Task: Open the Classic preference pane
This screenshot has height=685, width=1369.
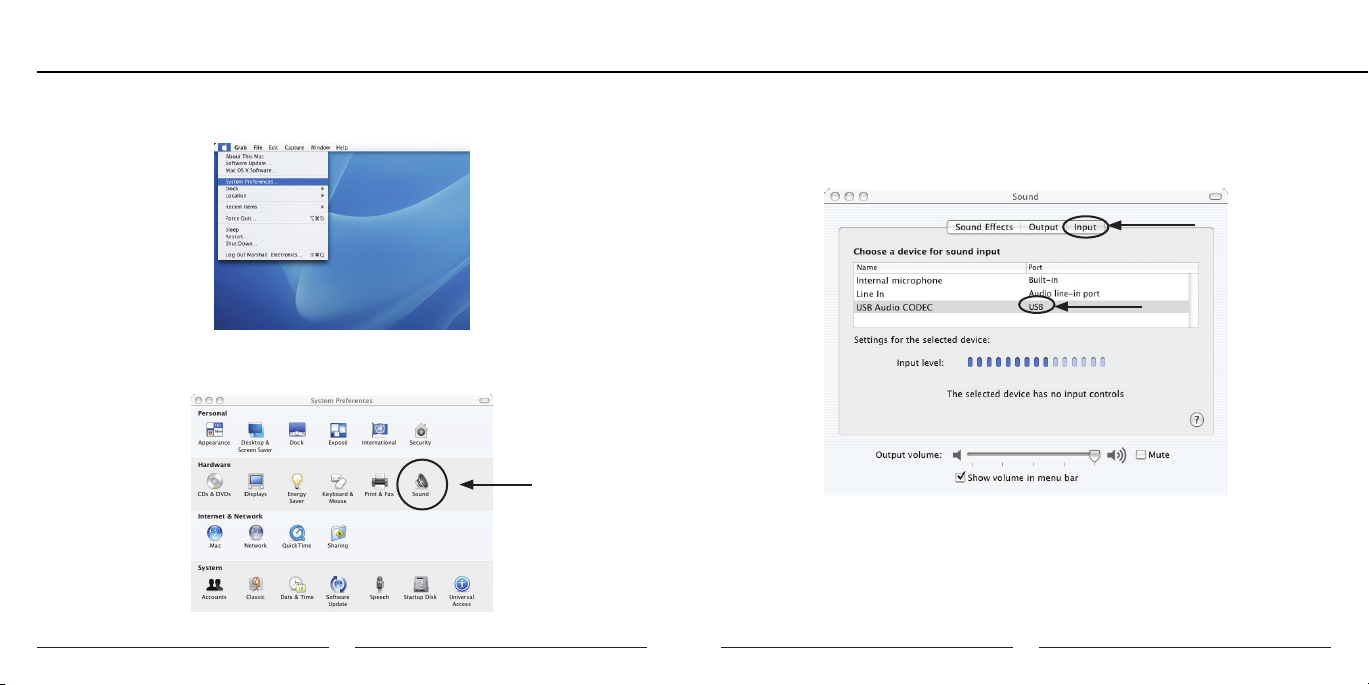Action: click(x=255, y=587)
